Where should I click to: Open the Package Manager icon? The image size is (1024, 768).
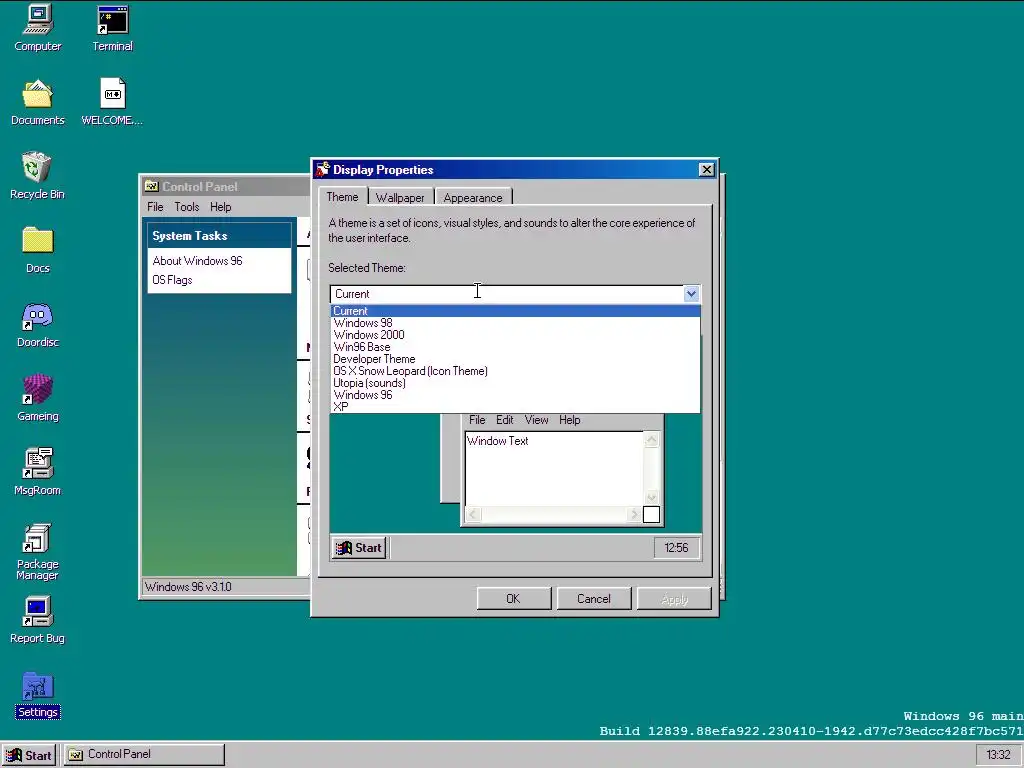coord(37,552)
